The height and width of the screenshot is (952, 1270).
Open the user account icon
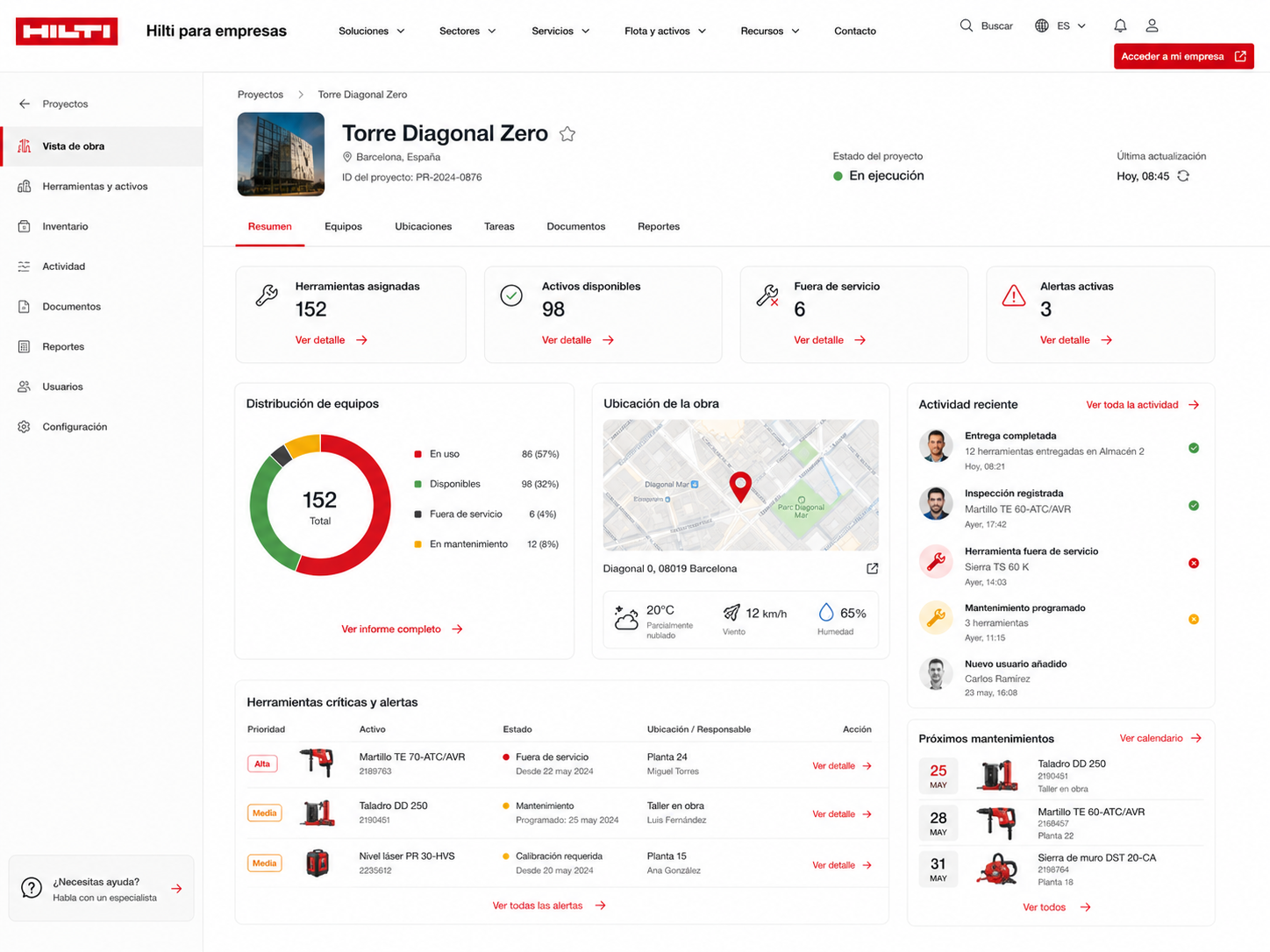[1152, 25]
